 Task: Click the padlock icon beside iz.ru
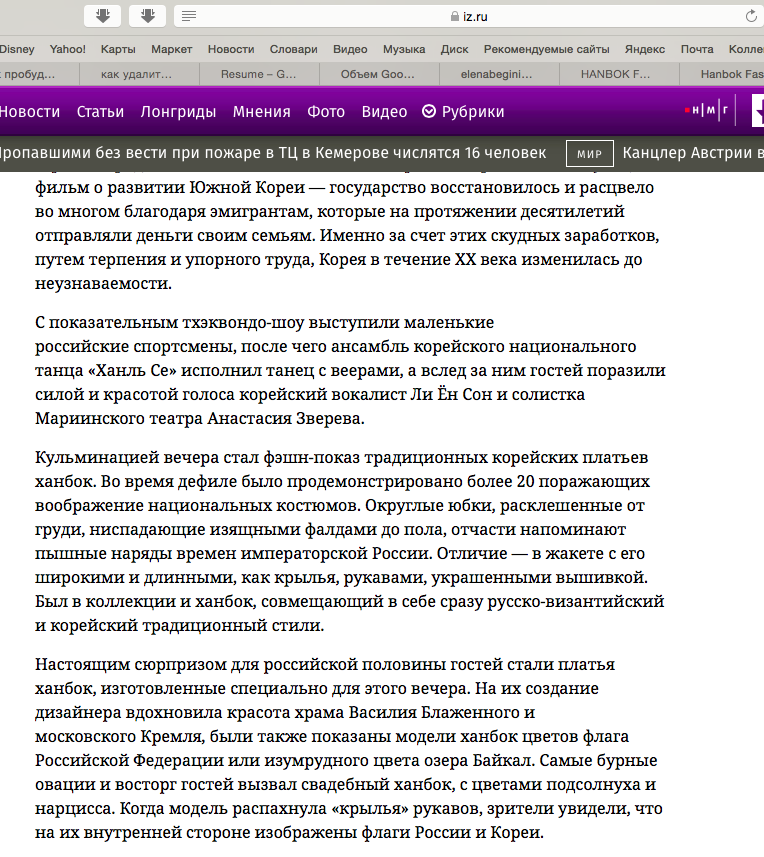pos(455,16)
